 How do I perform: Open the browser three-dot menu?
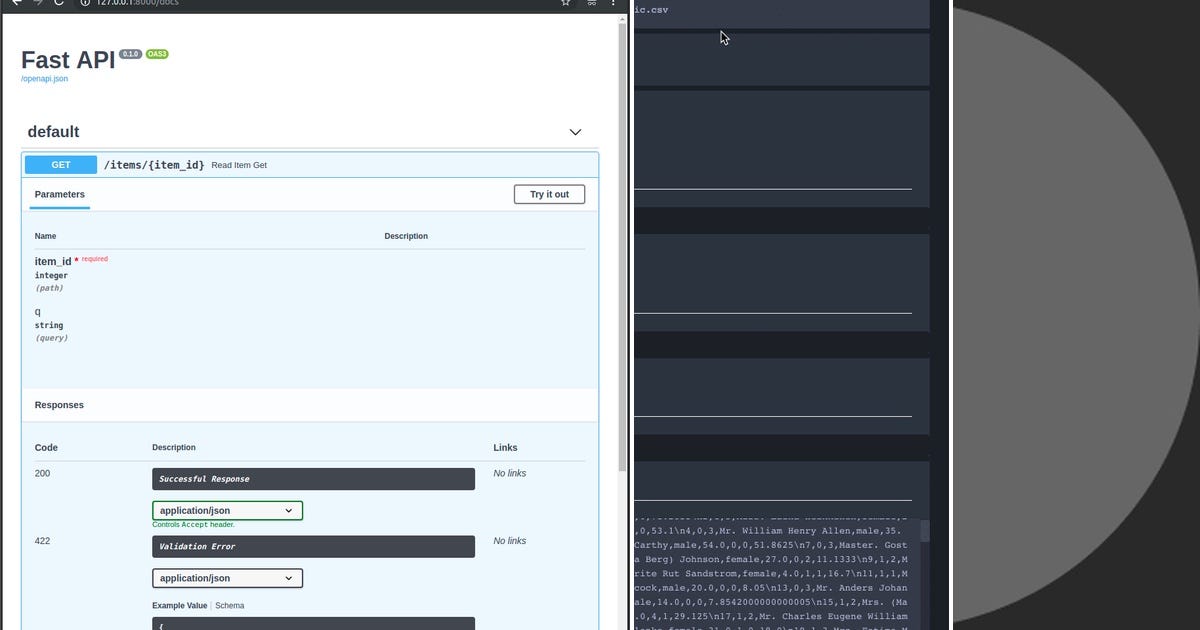613,4
